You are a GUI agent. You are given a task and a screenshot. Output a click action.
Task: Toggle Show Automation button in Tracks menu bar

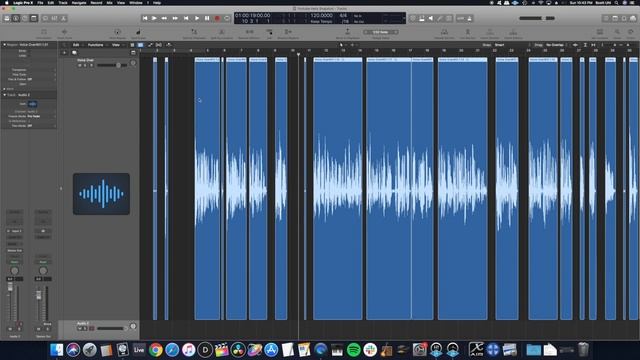pos(150,45)
